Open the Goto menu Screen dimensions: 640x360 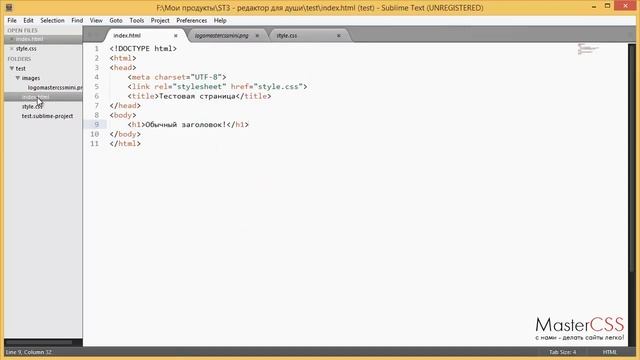pos(116,20)
